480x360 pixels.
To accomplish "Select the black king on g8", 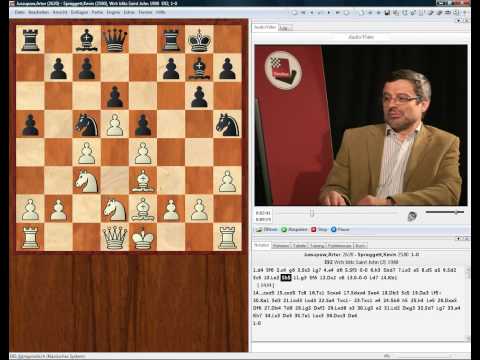I will tap(199, 40).
